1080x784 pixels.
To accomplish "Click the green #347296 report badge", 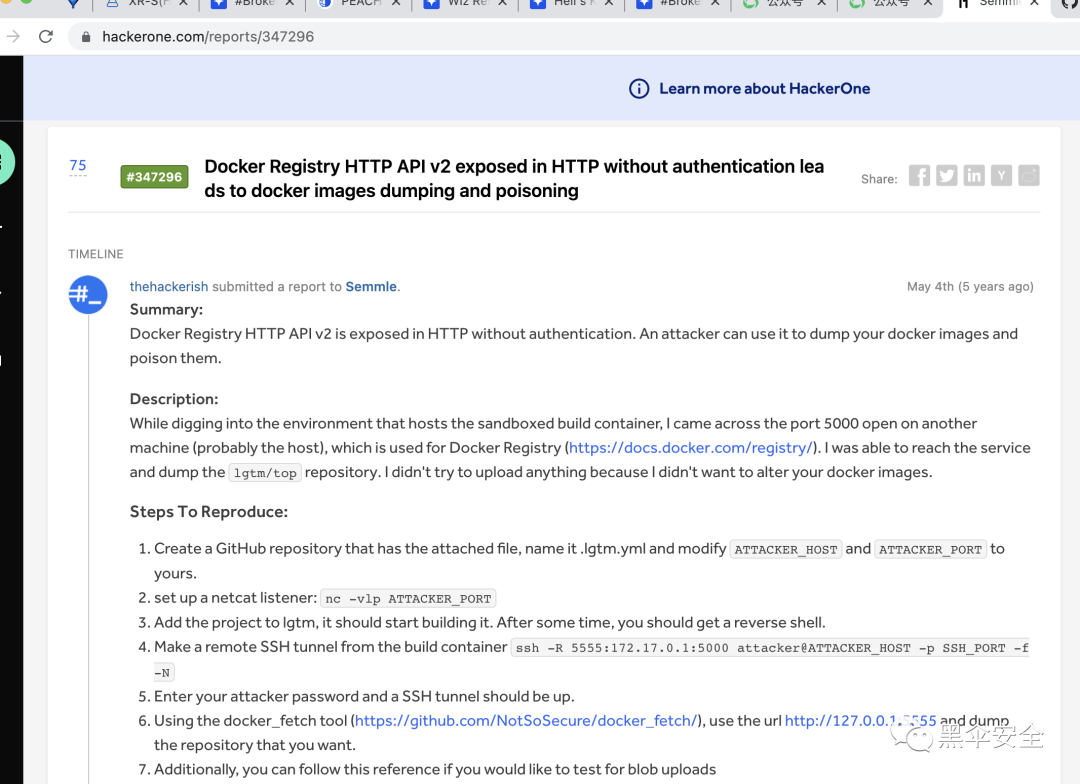I will tap(154, 177).
